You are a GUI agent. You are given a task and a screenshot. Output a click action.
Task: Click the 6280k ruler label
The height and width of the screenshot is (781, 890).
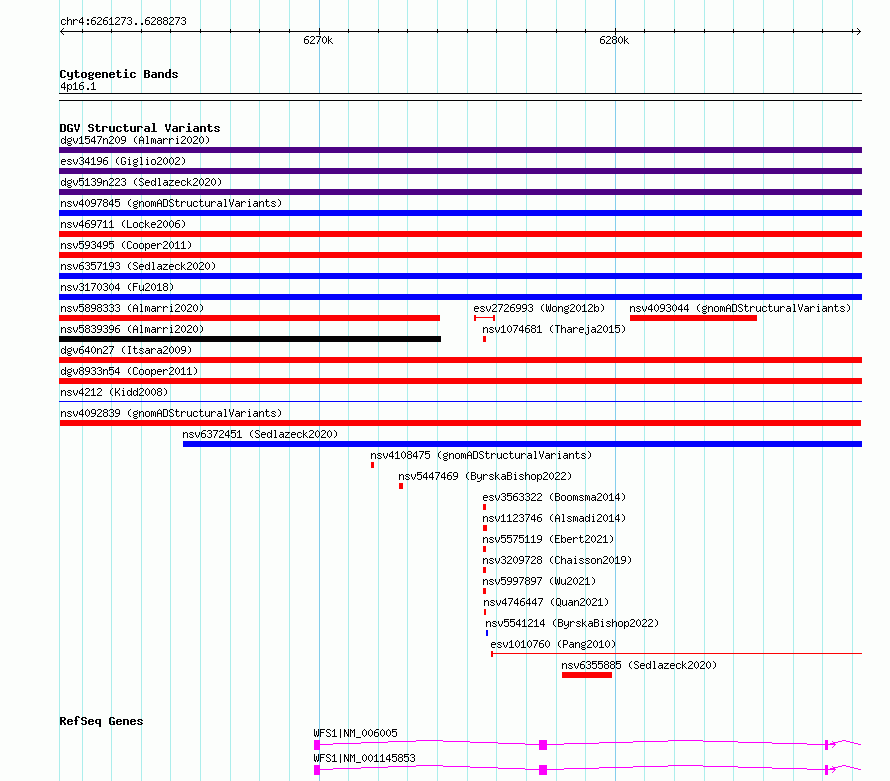[614, 40]
